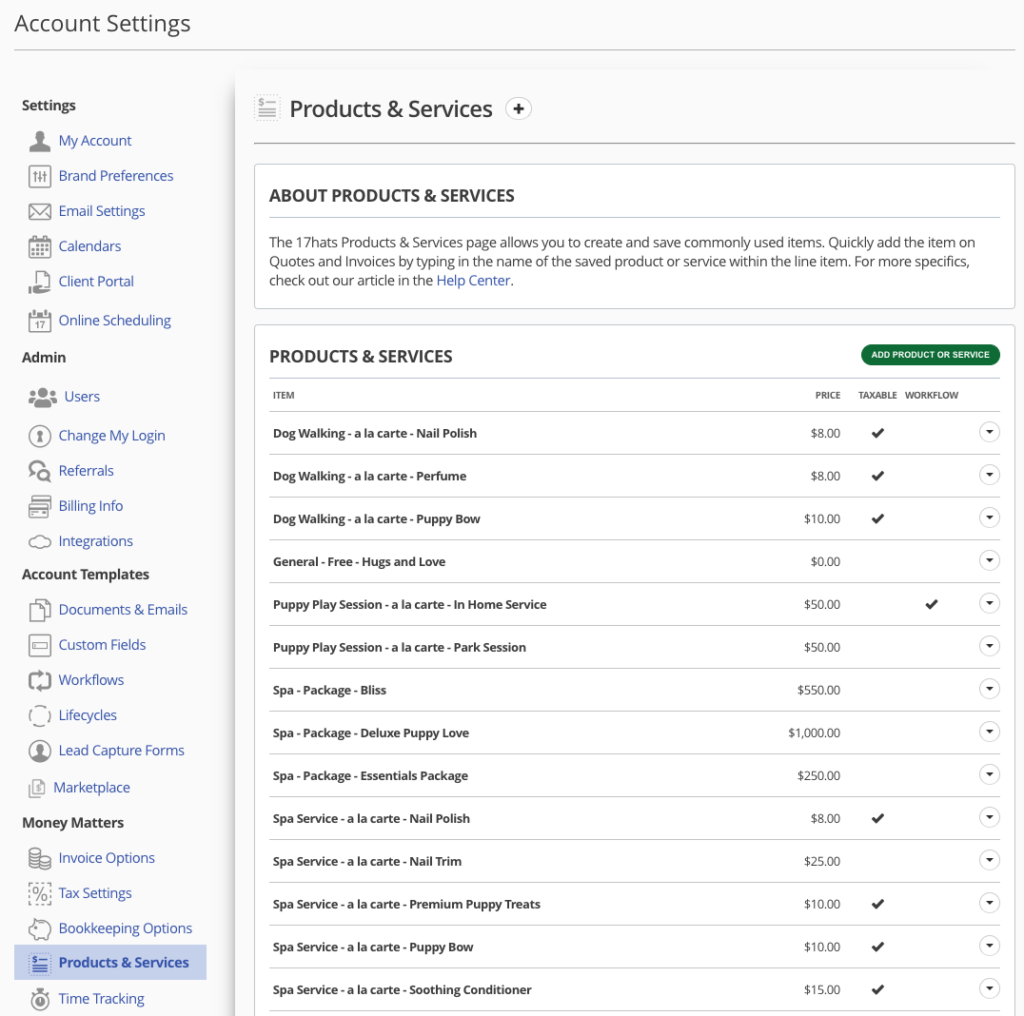Screen dimensions: 1024x1016
Task: Open dropdown for Spa Service Nail Trim
Action: tap(989, 860)
